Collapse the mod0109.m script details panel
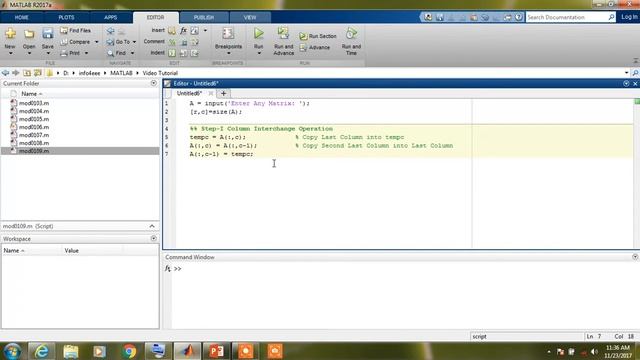640x360 pixels. (x=152, y=226)
